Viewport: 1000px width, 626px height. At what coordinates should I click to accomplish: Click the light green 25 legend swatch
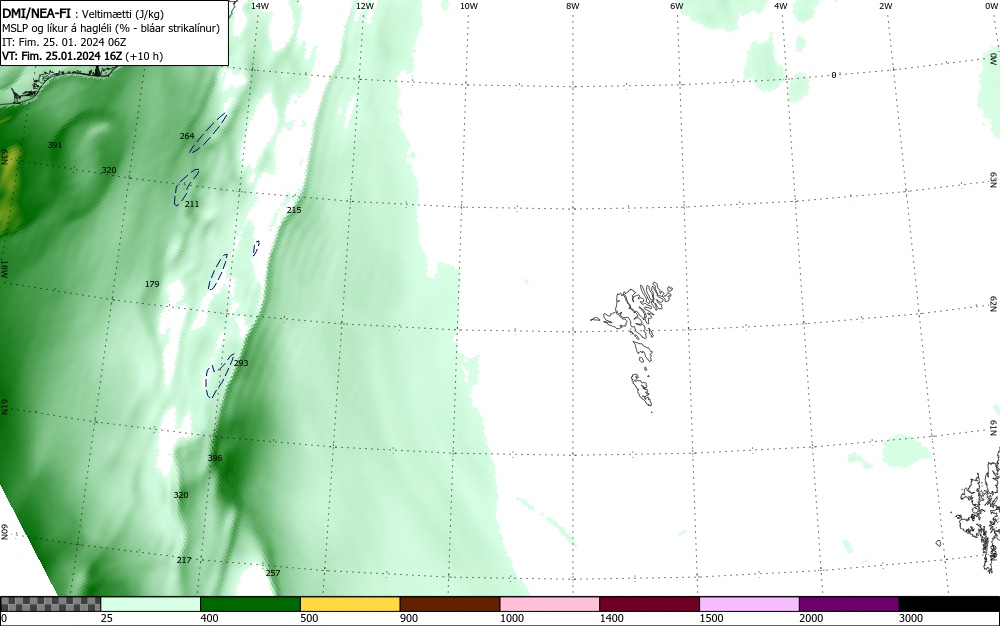pos(151,604)
